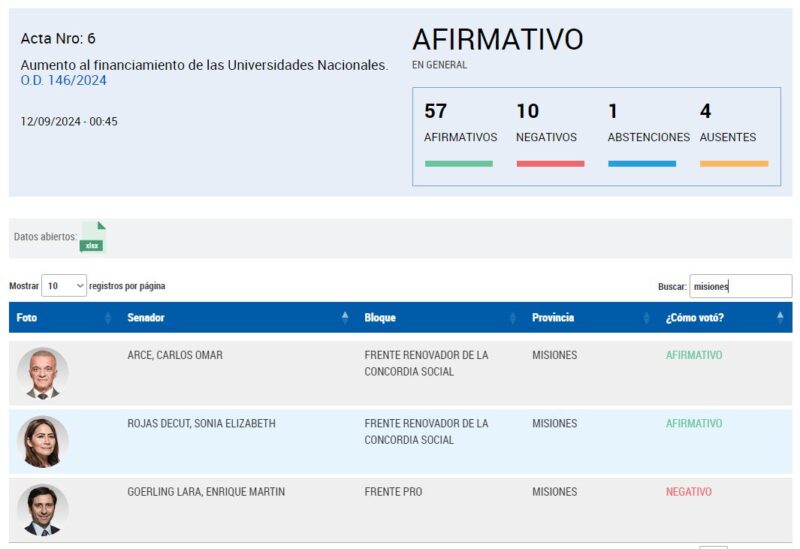This screenshot has height=549, width=800.
Task: Click MISIONES province in Goerling Lara row
Action: [x=555, y=492]
